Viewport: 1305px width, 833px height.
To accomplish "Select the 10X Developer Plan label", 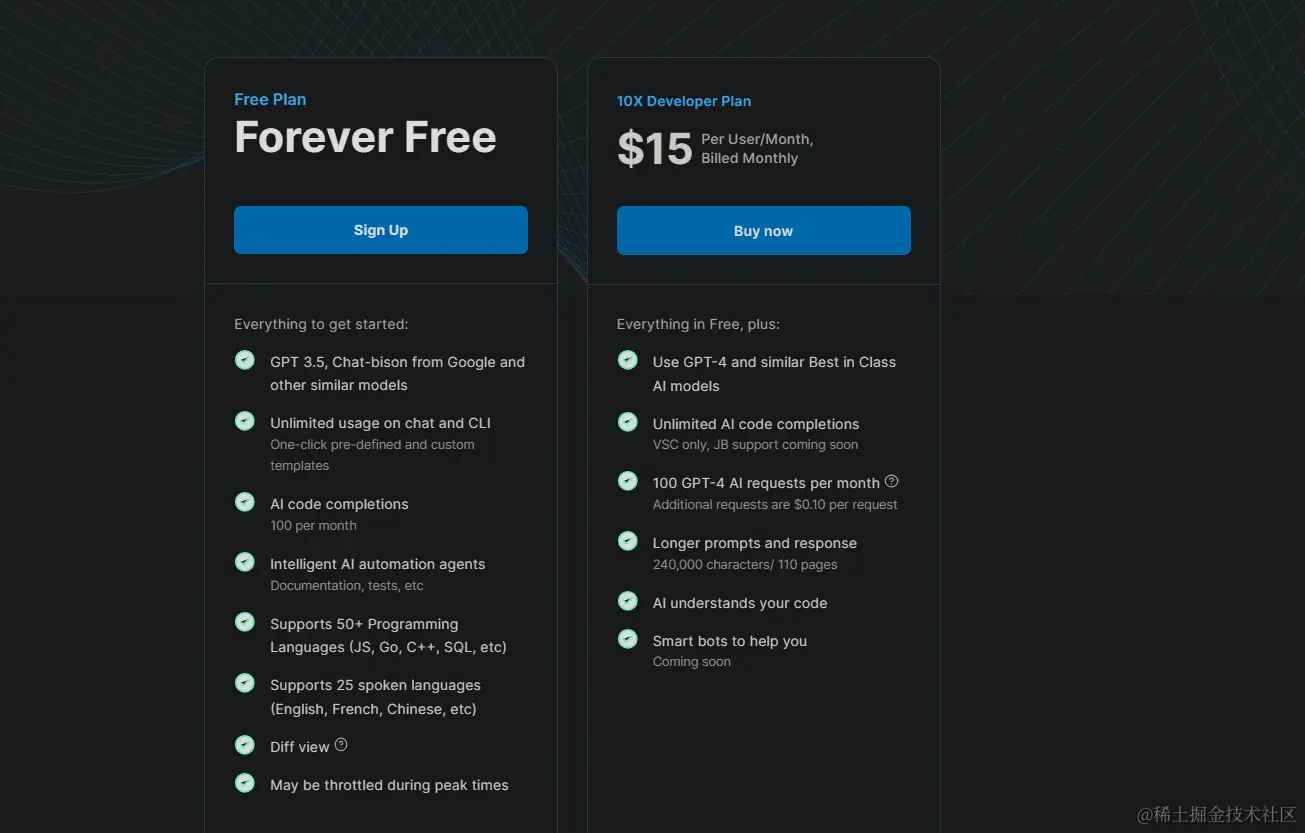I will pyautogui.click(x=684, y=101).
